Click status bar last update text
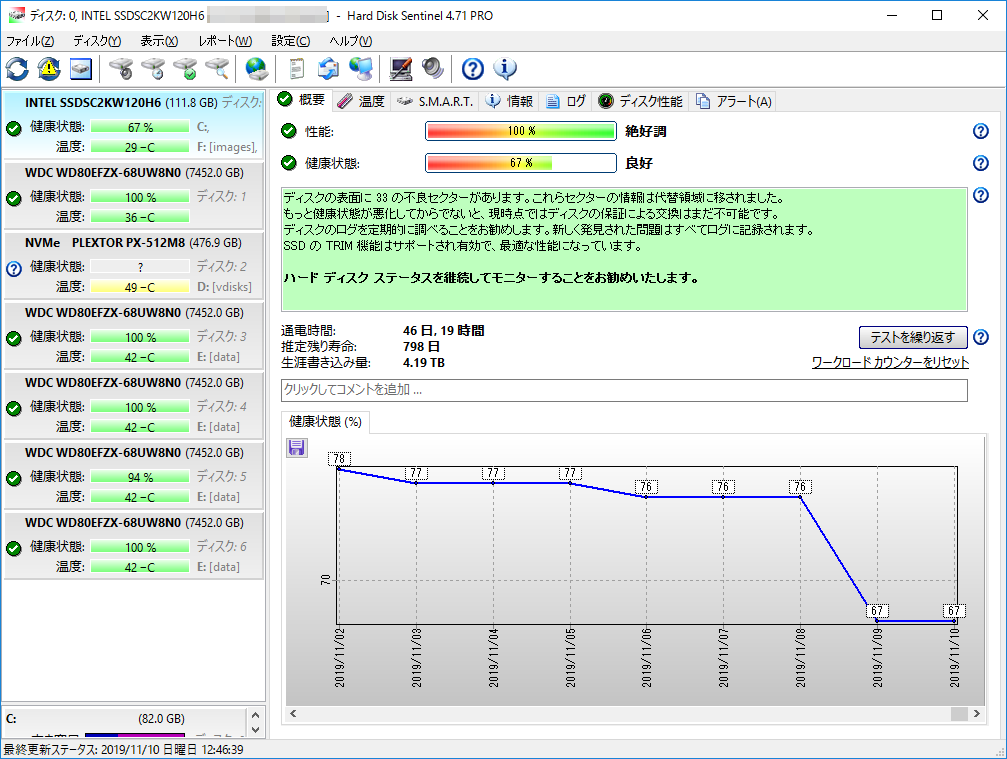The image size is (1007, 759). coord(124,749)
